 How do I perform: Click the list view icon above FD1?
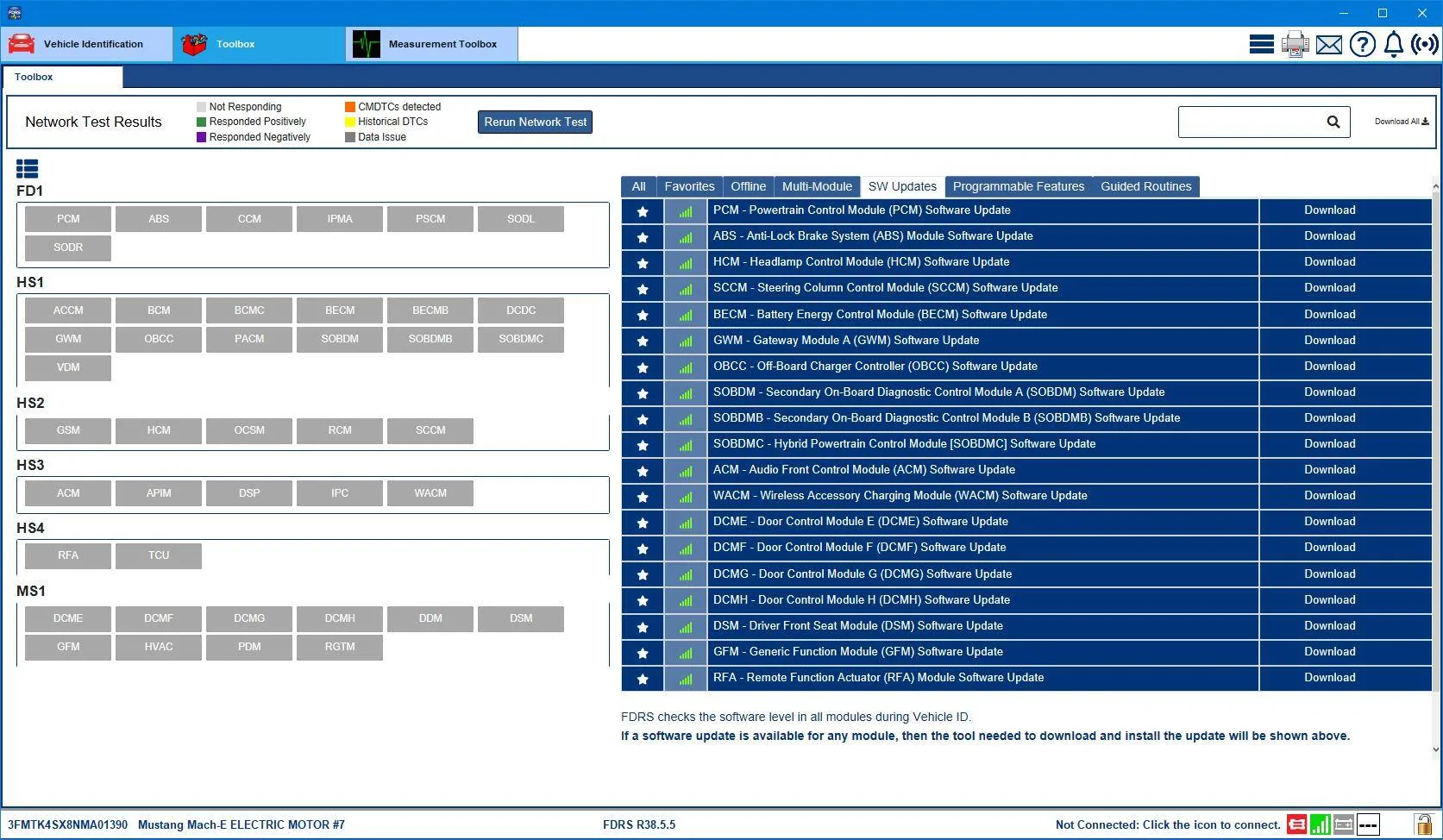[x=28, y=169]
